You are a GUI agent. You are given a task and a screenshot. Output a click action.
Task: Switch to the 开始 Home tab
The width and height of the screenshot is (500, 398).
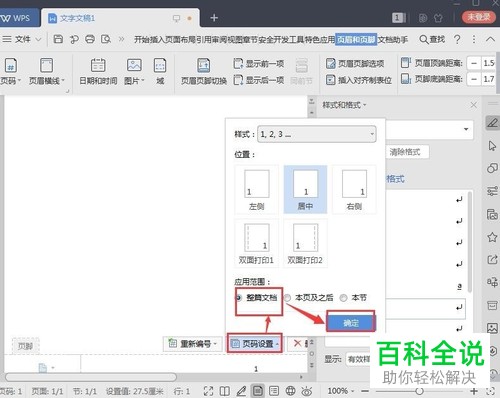point(142,39)
